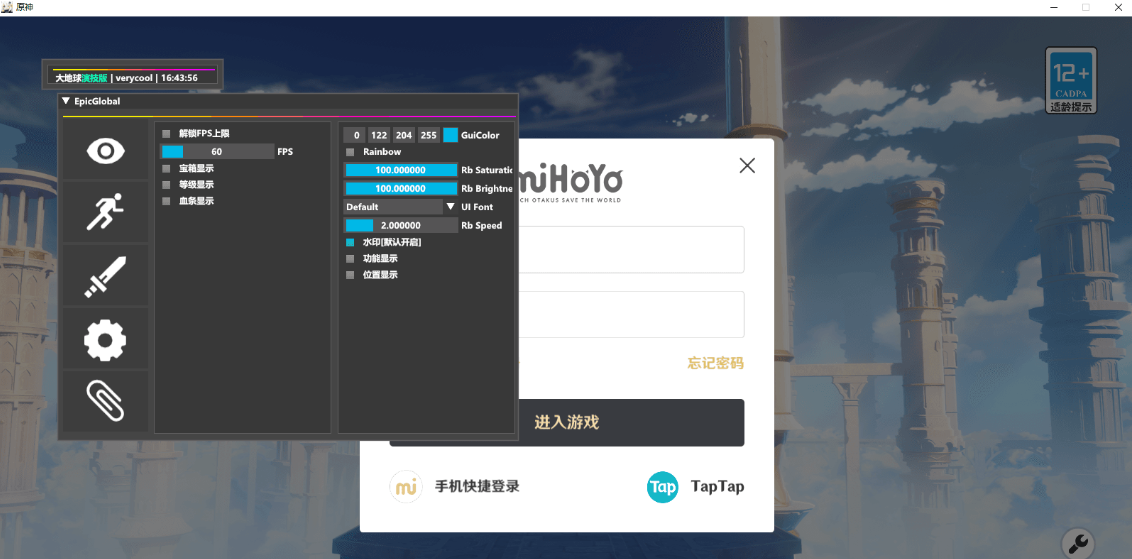Click 手机快捷登录 text link
1132x559 pixels.
[477, 487]
